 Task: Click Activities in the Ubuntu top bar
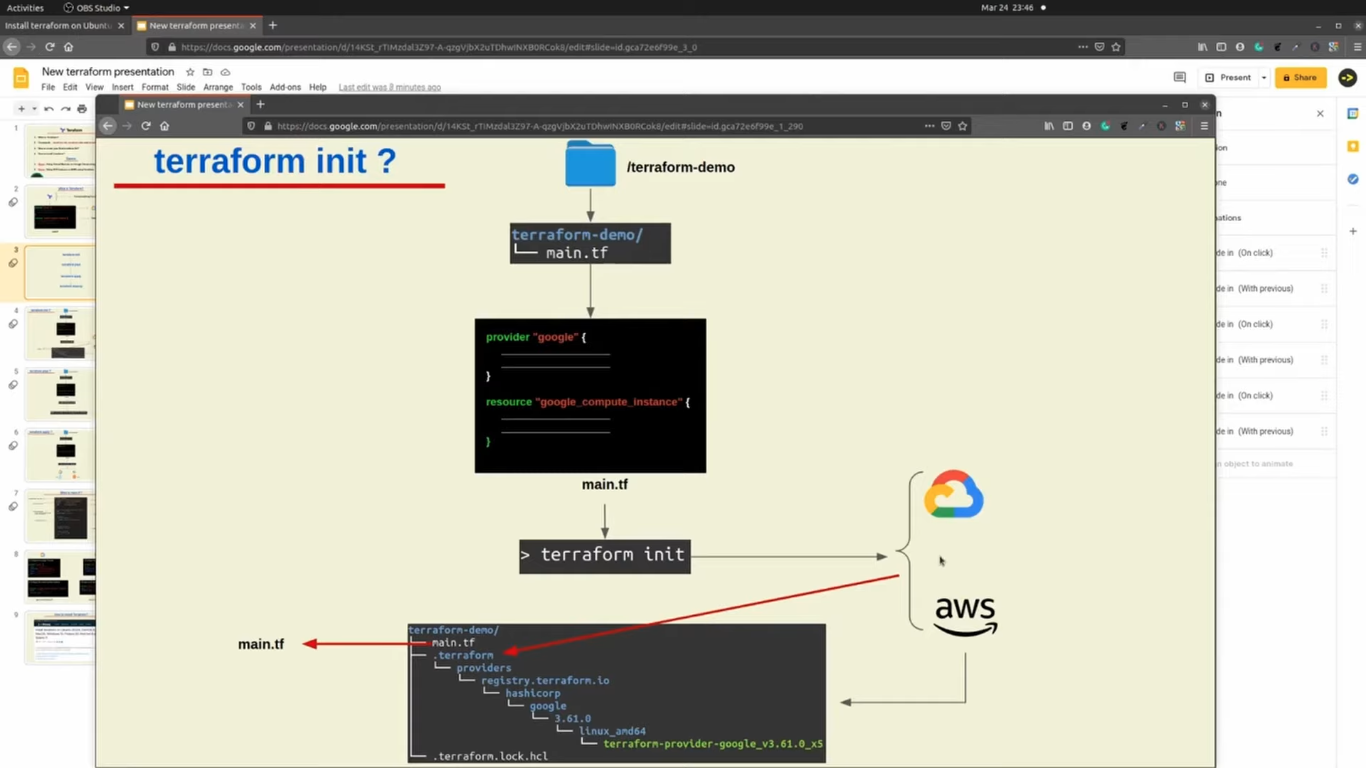25,7
